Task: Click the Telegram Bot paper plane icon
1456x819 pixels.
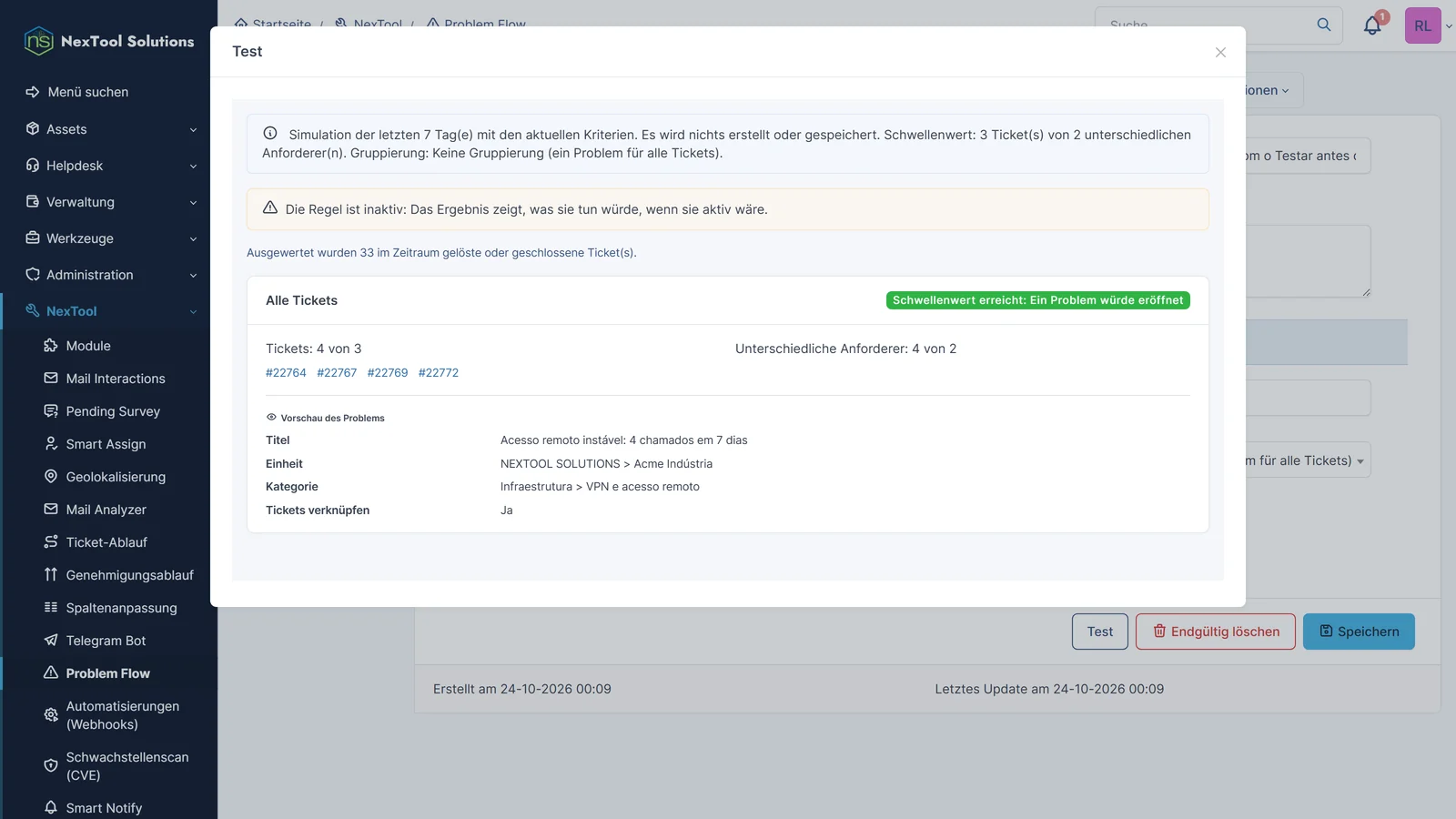Action: [x=51, y=641]
